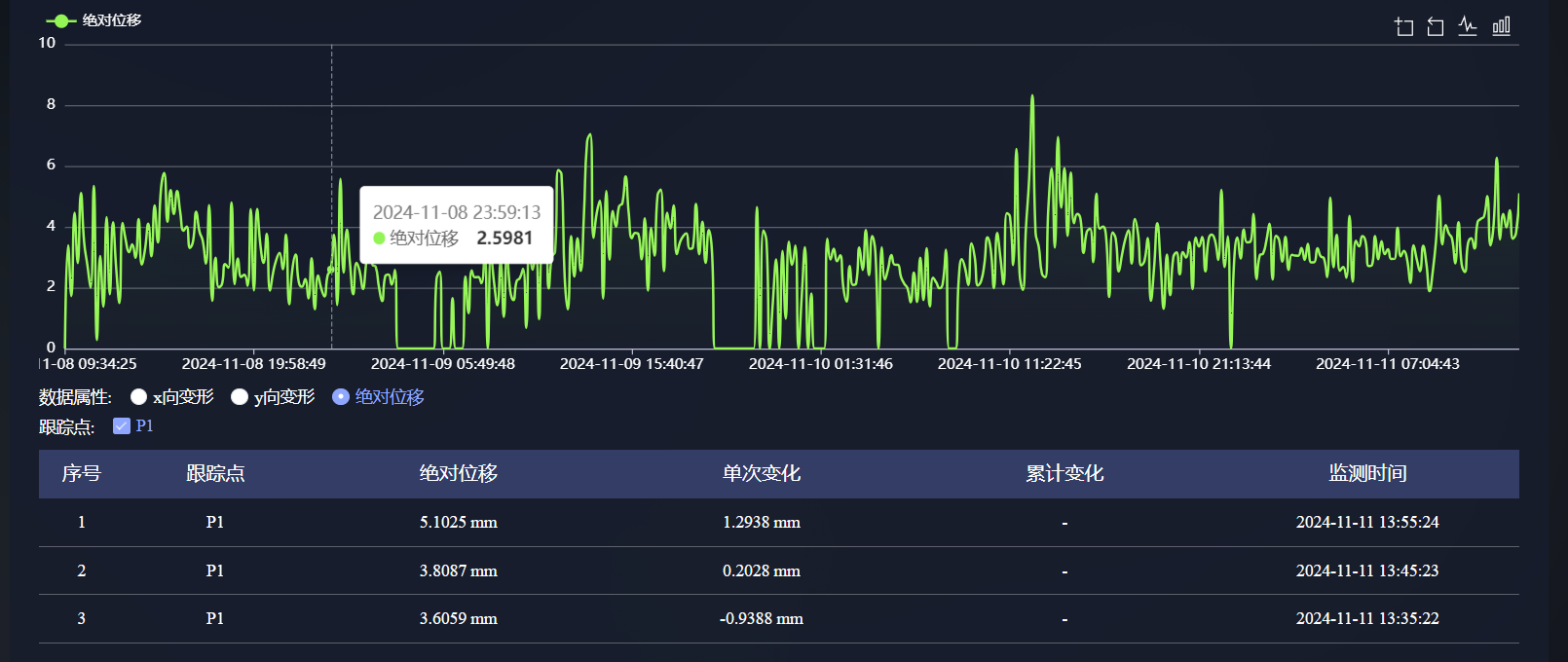
Task: Click timestamp 2024-11-11 13:45:23 in table
Action: click(x=1366, y=570)
